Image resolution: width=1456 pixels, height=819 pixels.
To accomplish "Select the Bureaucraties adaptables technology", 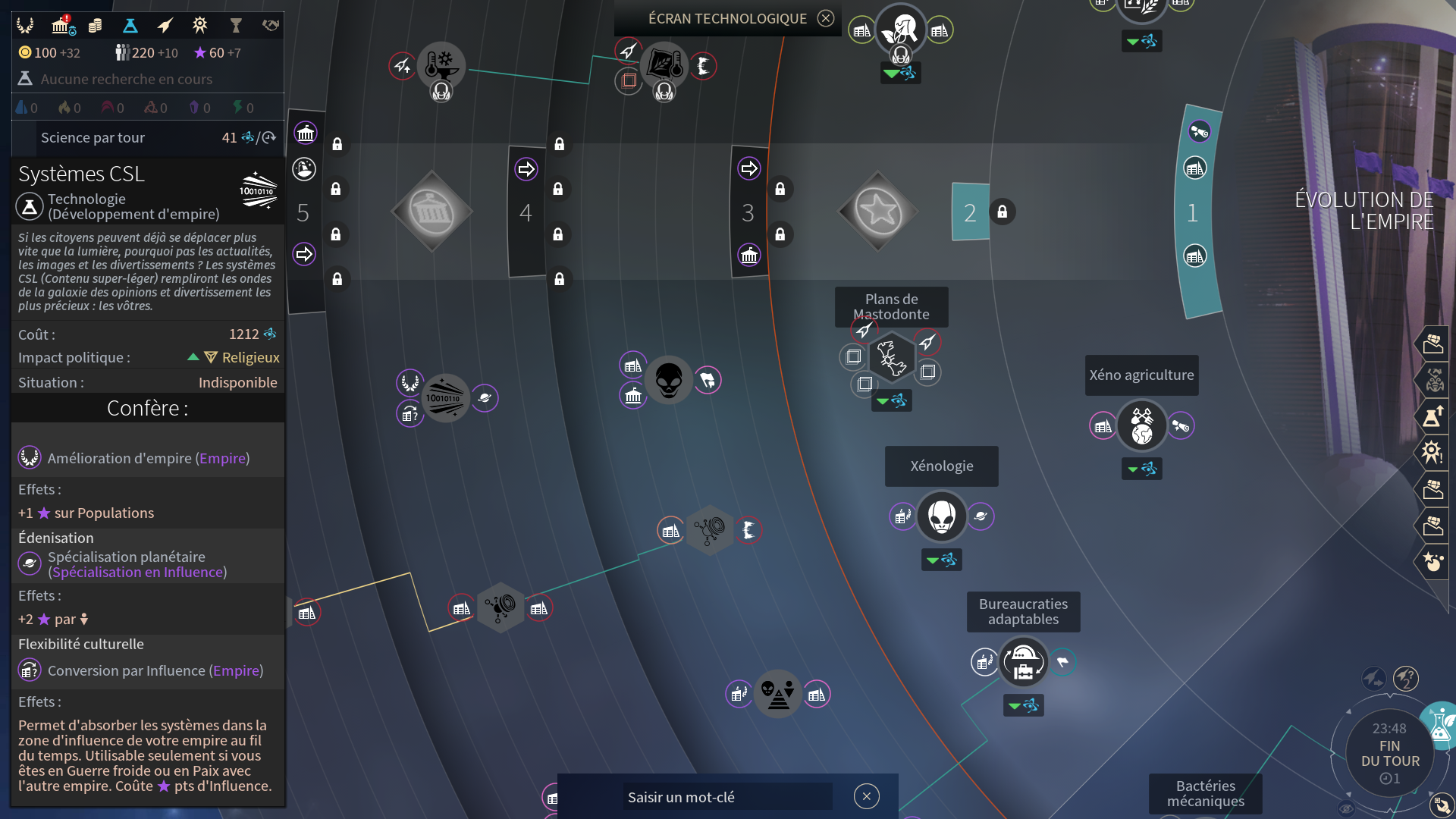I will click(1024, 661).
